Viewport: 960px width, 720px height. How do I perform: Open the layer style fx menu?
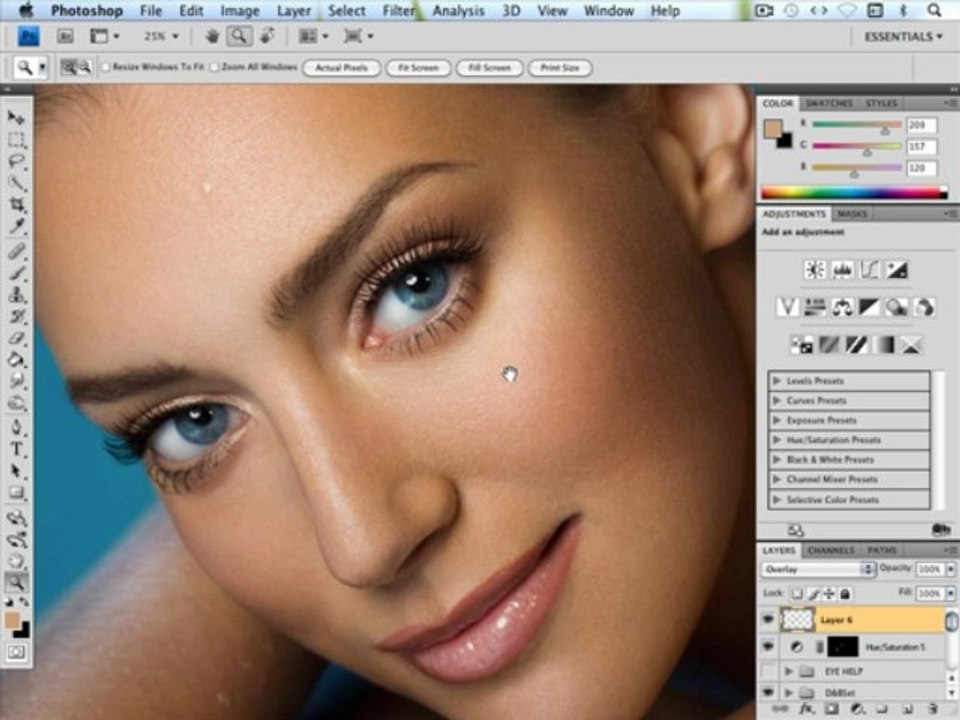[807, 708]
